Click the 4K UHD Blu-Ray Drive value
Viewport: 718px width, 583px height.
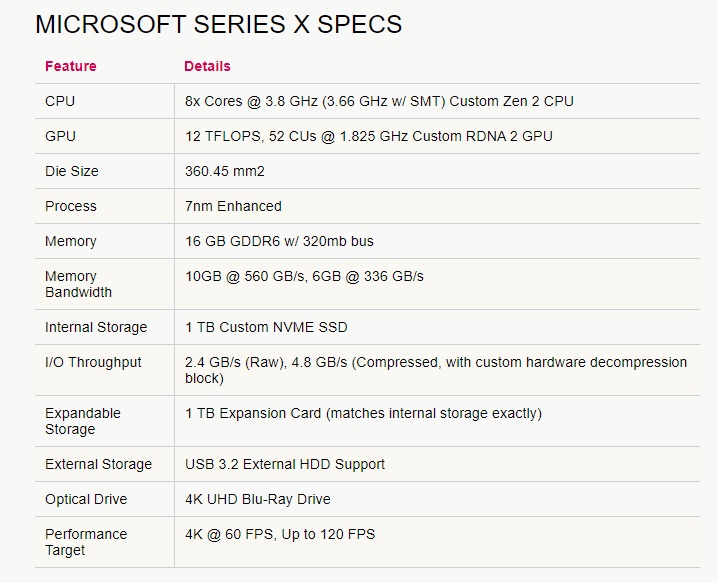(257, 499)
